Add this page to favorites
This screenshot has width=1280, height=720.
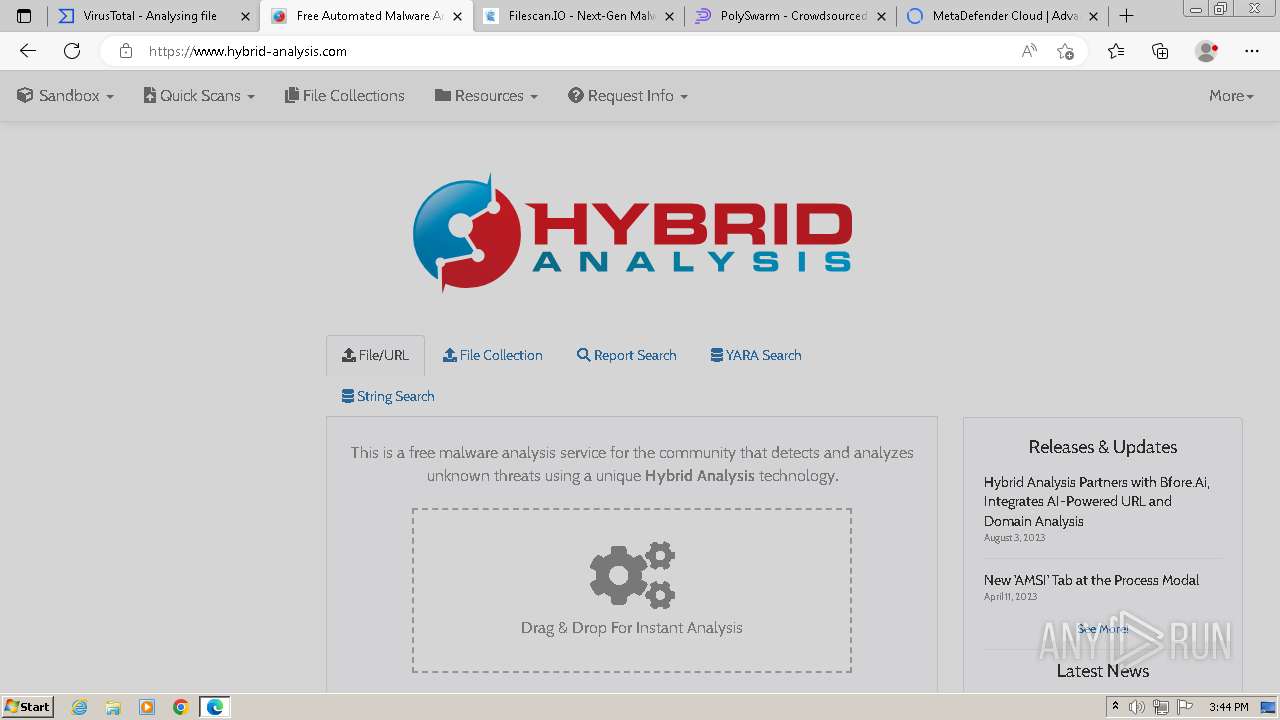[x=1065, y=51]
